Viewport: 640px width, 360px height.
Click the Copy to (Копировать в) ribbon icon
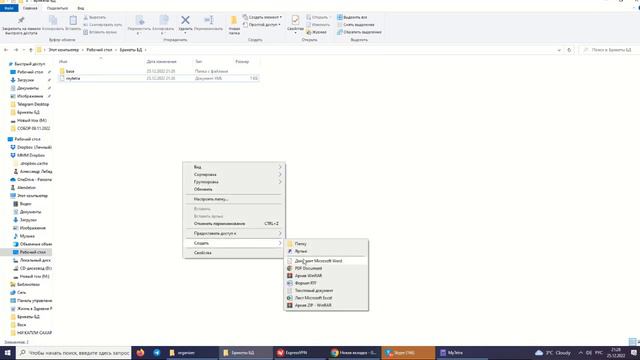pos(164,20)
